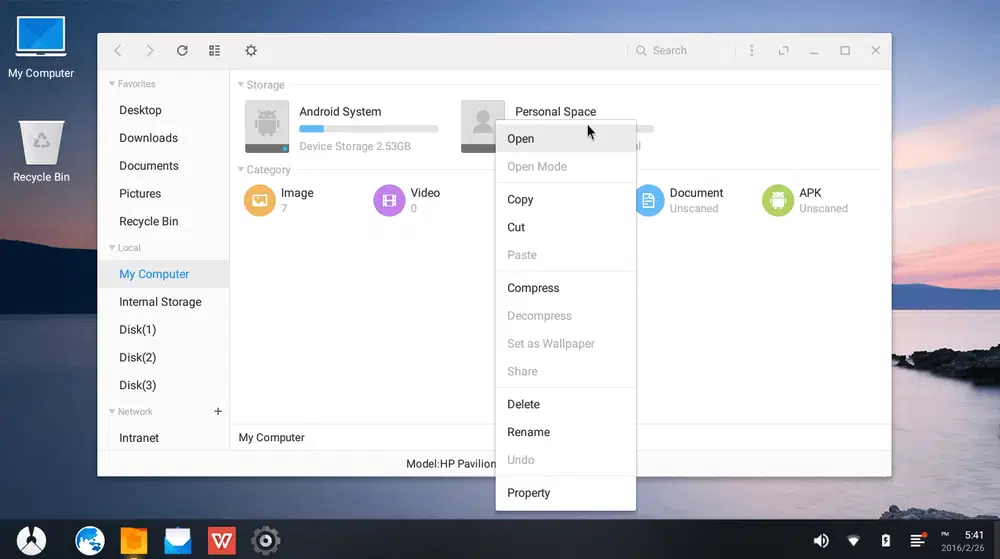The height and width of the screenshot is (559, 1000).
Task: Collapse the Category group
Action: pyautogui.click(x=241, y=169)
